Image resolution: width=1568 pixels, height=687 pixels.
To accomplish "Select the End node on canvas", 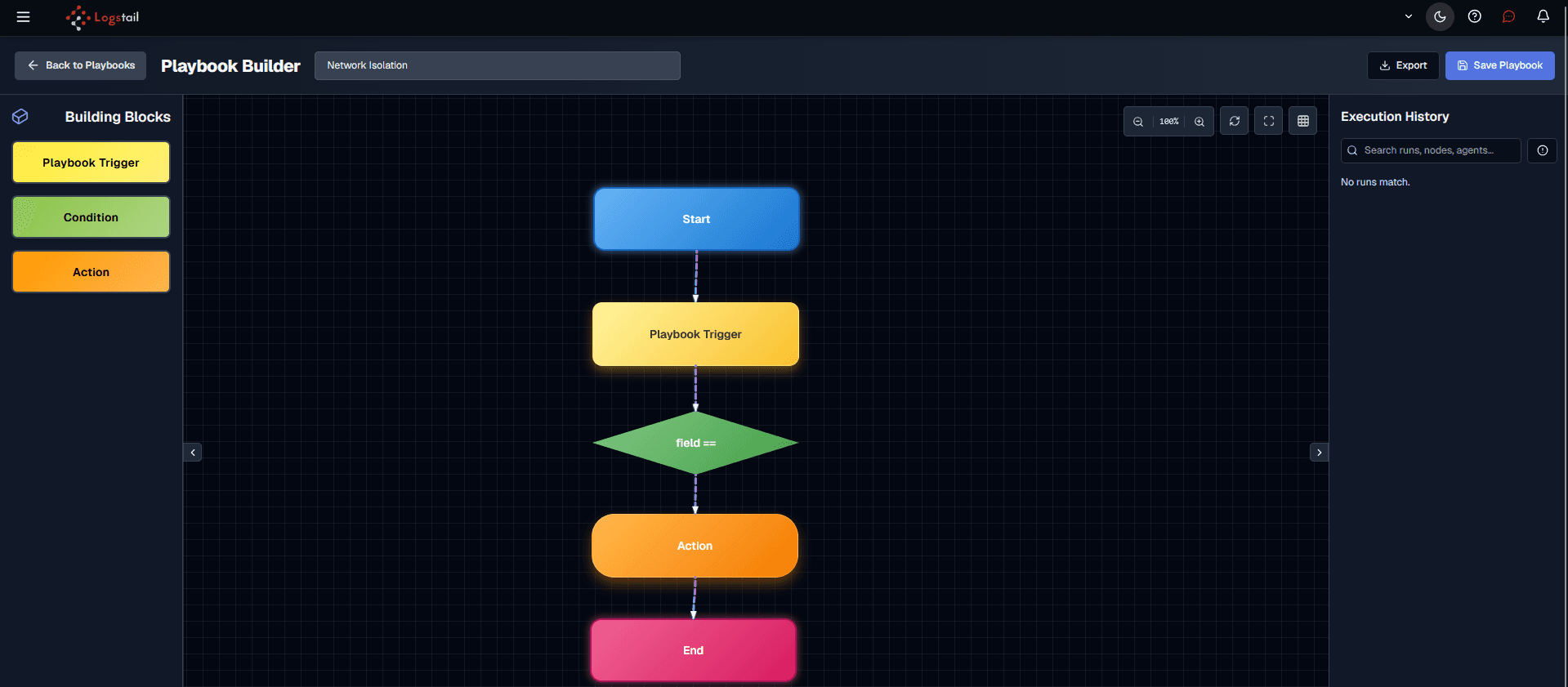I will coord(693,650).
